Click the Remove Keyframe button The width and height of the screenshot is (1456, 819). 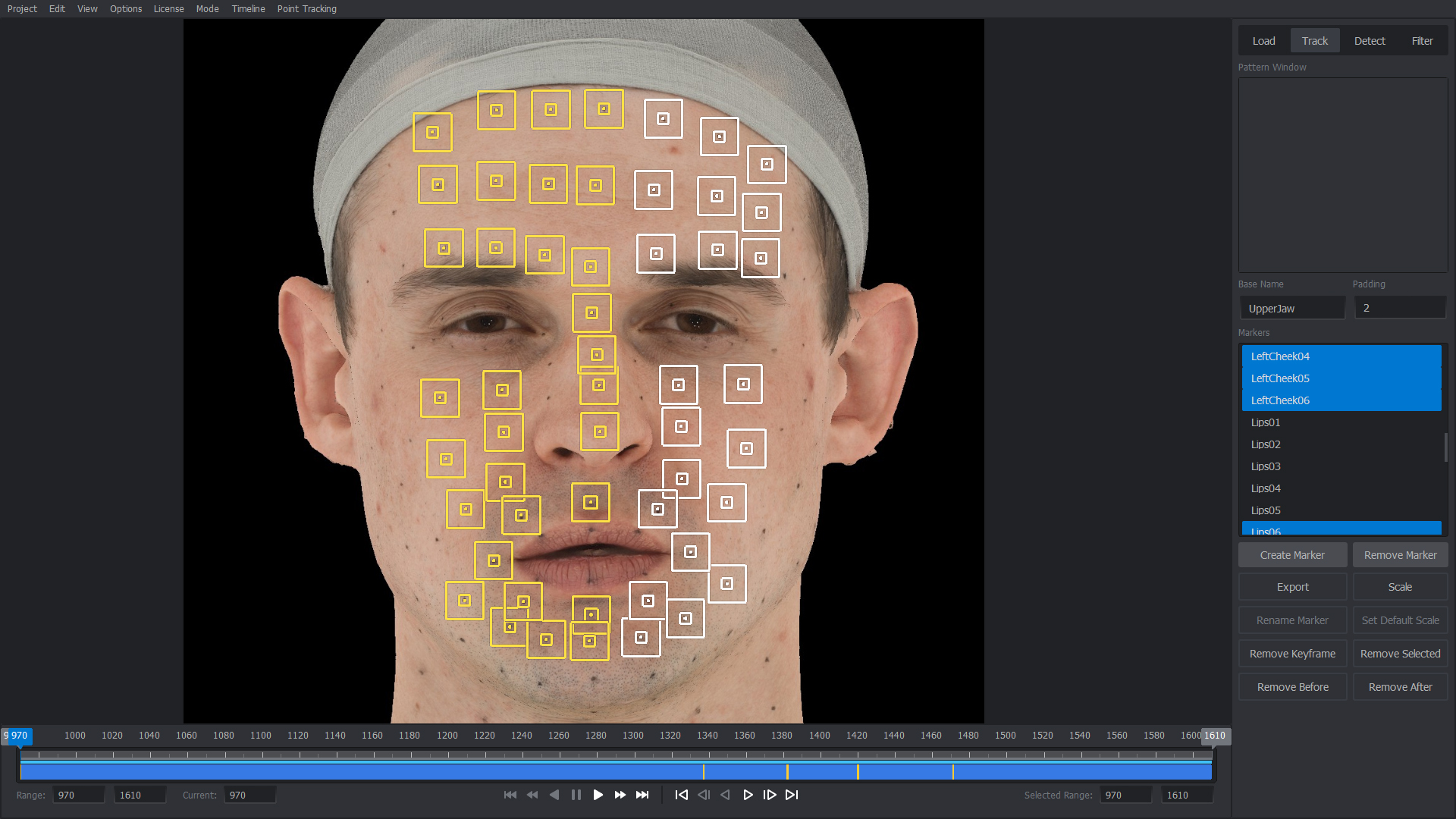(1292, 654)
